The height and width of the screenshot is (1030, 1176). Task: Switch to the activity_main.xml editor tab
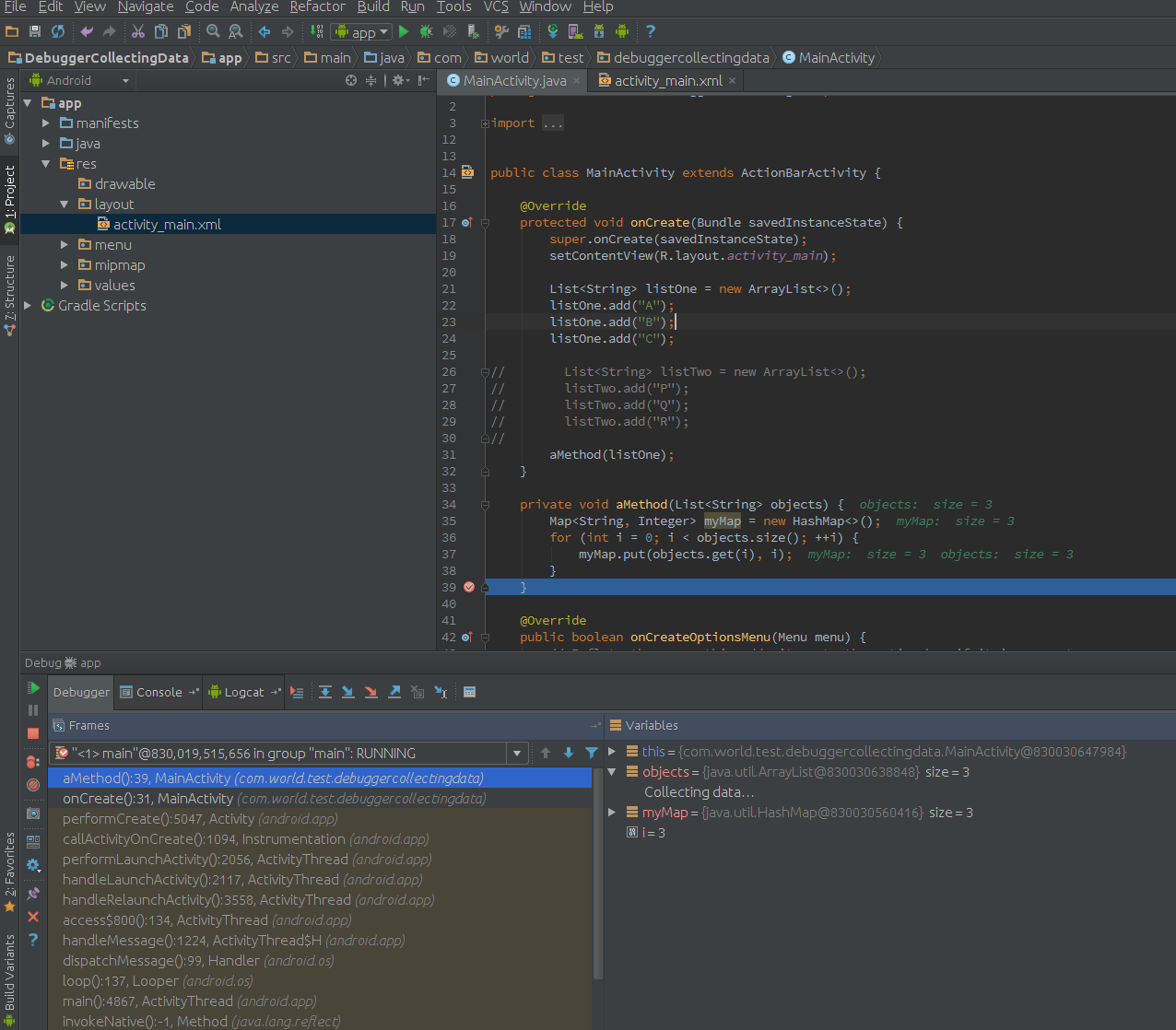click(x=667, y=81)
